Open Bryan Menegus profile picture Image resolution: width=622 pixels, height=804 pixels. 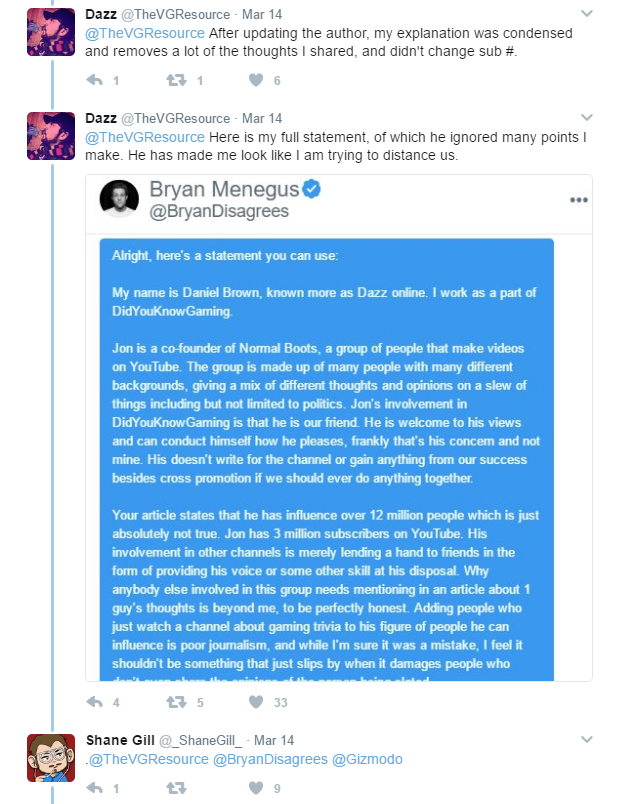[x=119, y=199]
